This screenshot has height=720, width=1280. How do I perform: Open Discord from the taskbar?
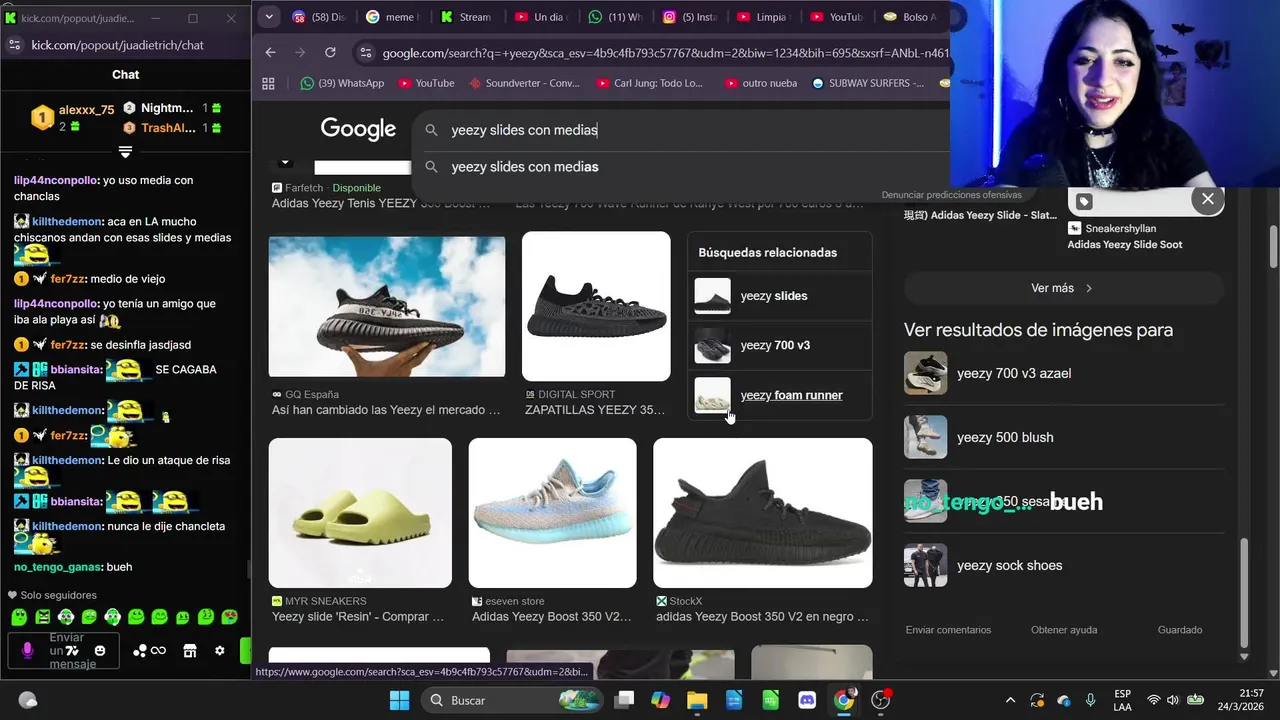807,700
